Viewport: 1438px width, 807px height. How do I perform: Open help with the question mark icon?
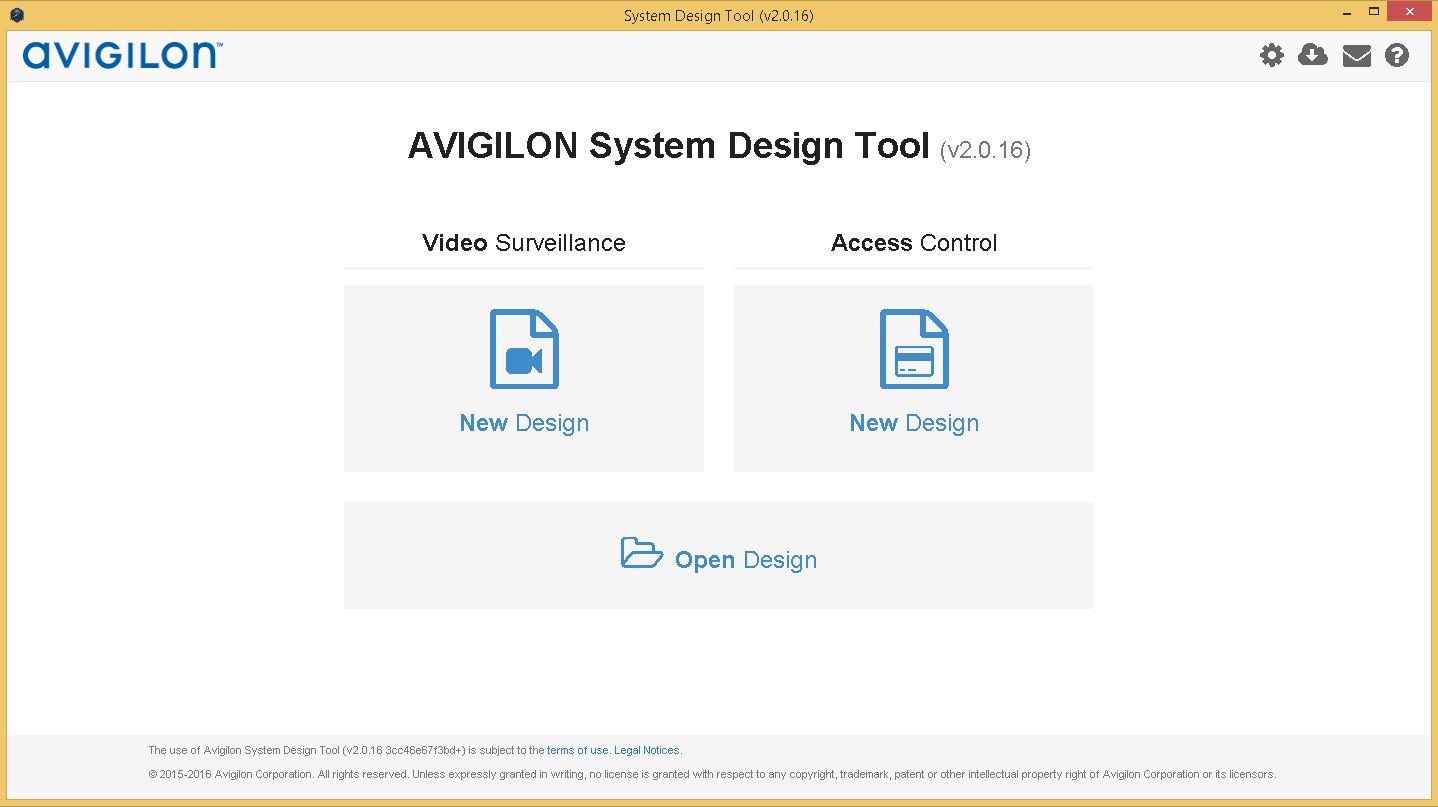[1397, 55]
